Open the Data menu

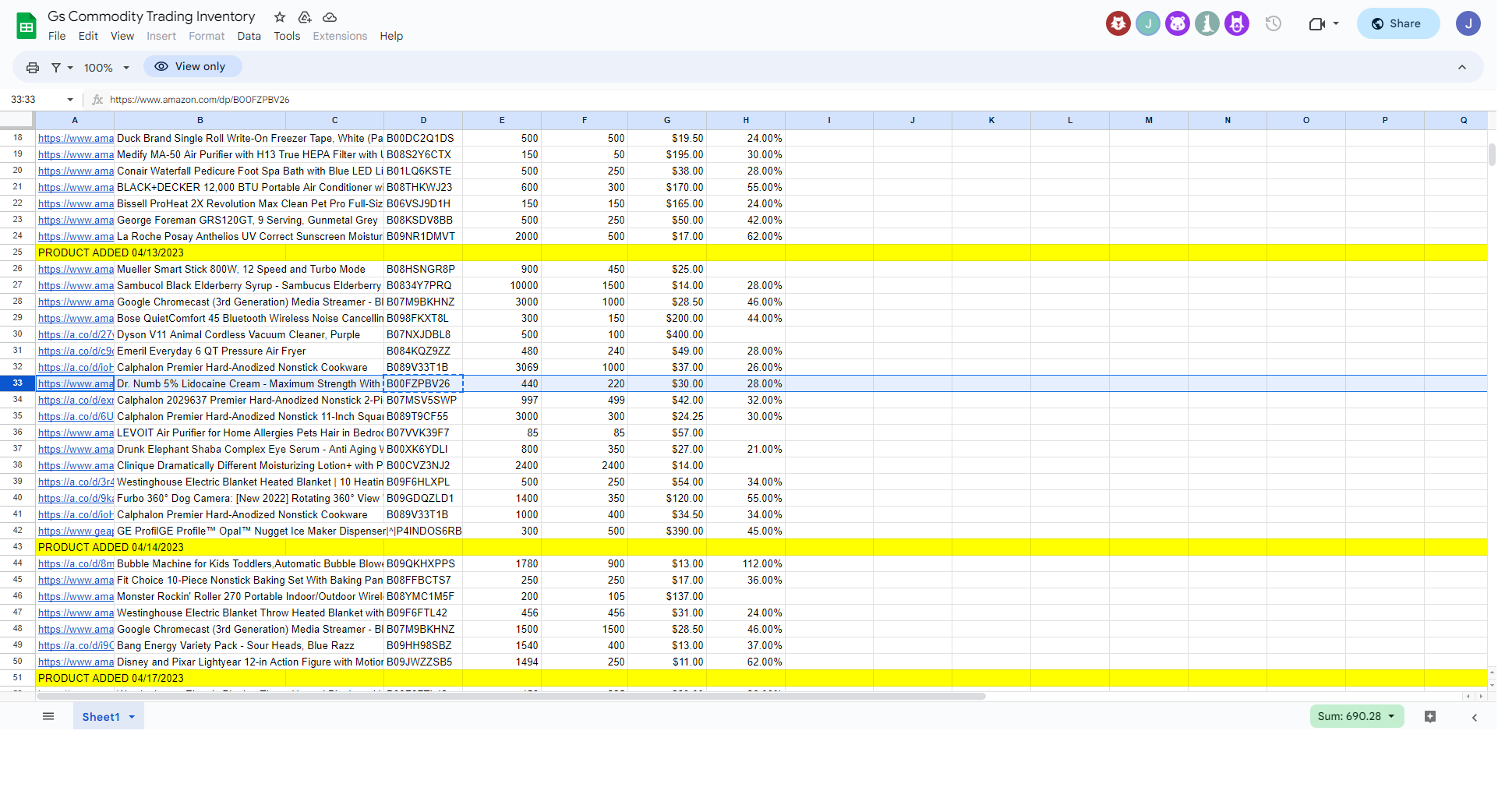[249, 36]
